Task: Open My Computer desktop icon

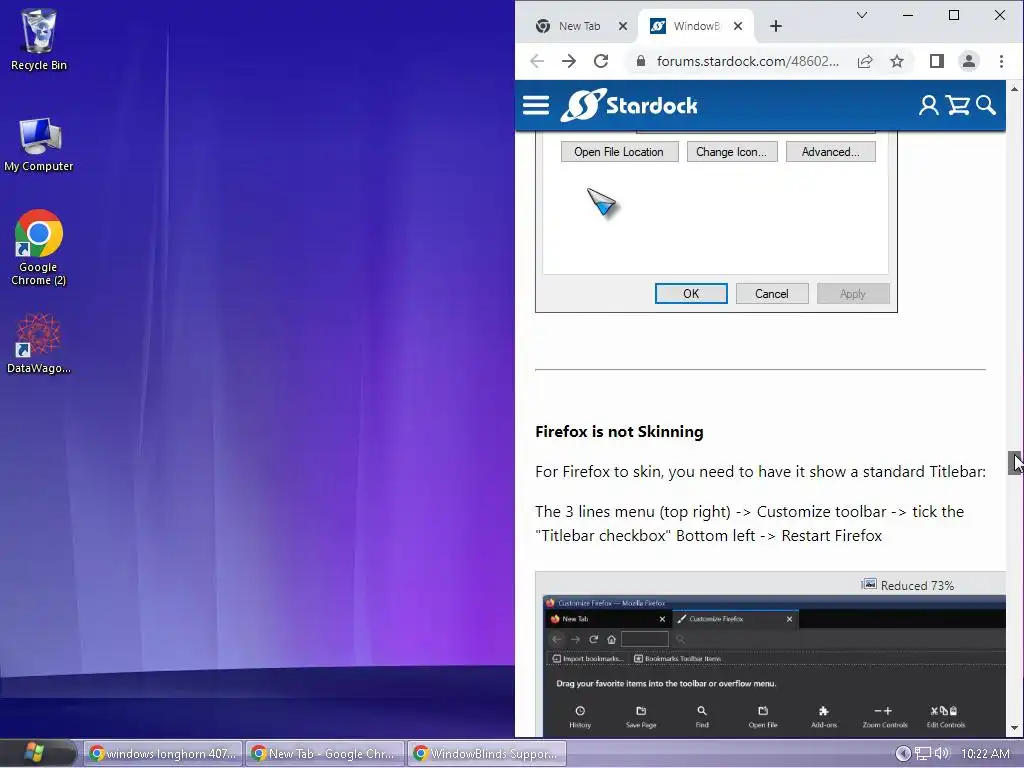Action: pyautogui.click(x=39, y=144)
